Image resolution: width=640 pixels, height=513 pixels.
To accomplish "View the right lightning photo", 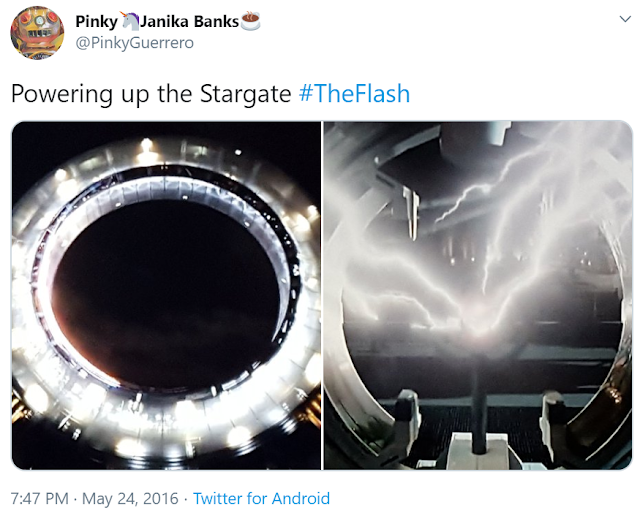I will (478, 295).
